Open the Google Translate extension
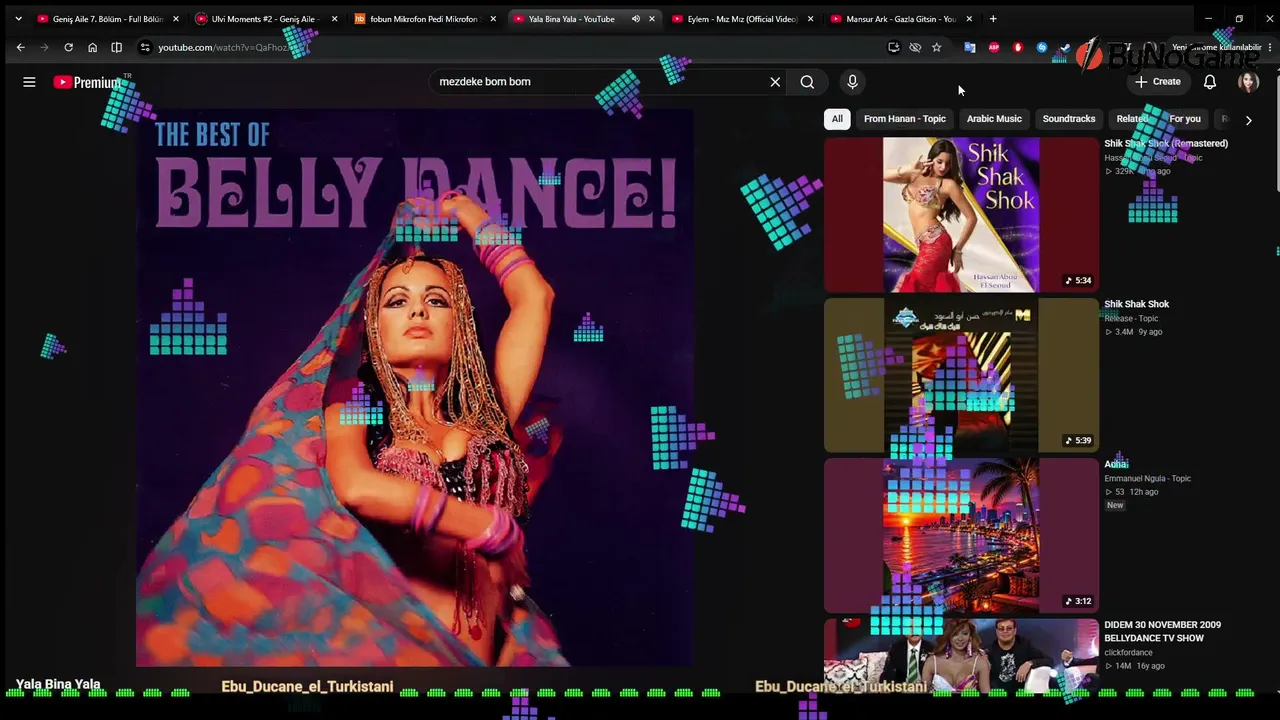Image resolution: width=1280 pixels, height=720 pixels. (969, 47)
